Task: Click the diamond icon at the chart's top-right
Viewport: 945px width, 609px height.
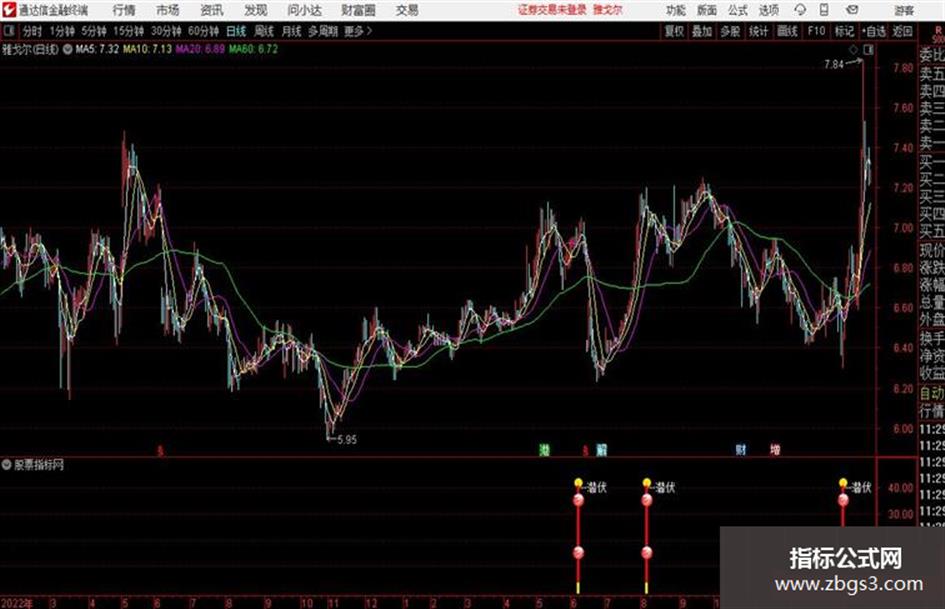Action: tap(853, 50)
